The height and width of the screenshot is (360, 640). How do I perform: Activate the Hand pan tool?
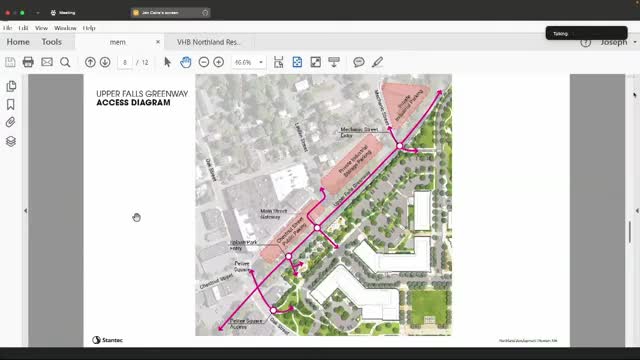pos(186,62)
